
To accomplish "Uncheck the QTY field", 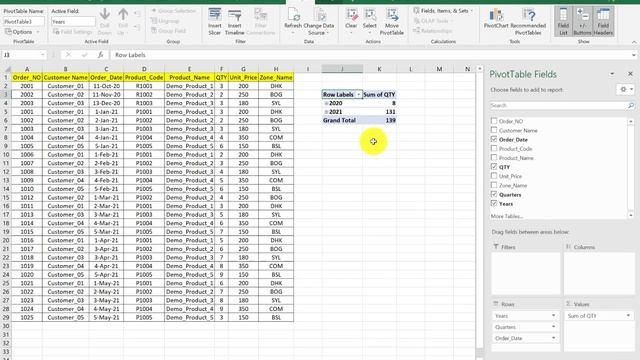I will (494, 167).
